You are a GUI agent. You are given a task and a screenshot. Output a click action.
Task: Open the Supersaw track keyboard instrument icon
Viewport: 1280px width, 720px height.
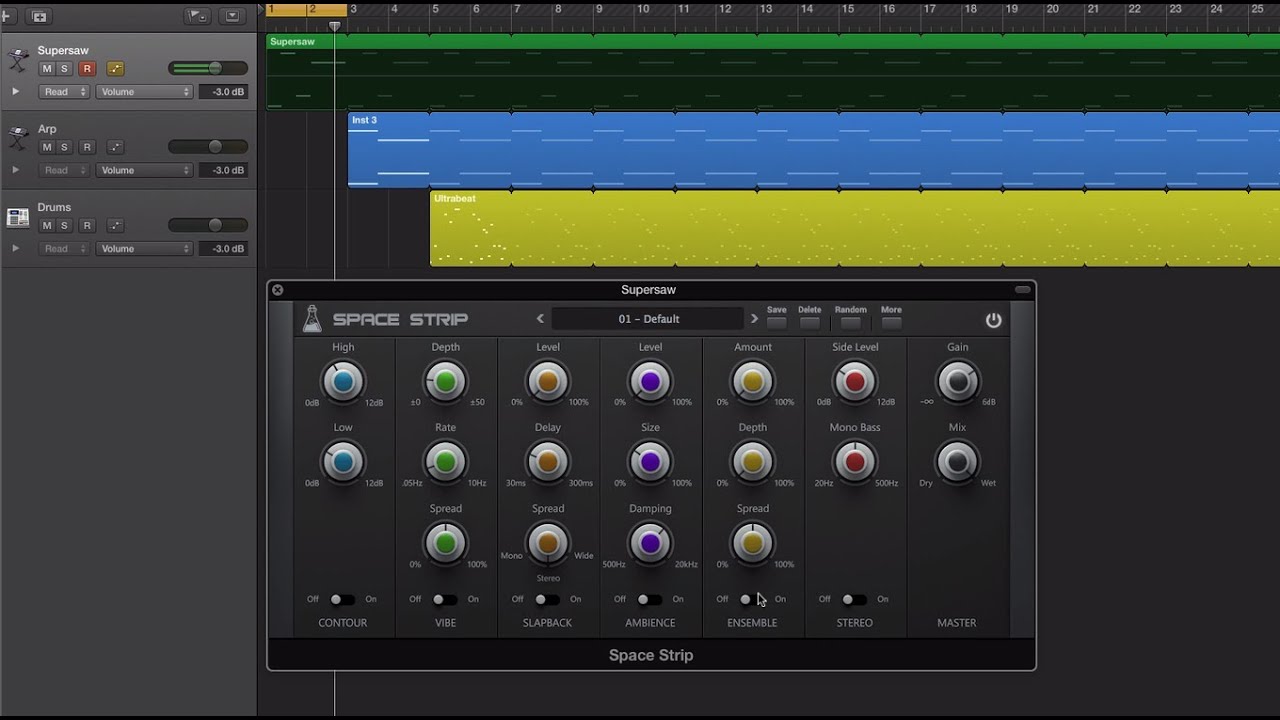18,60
